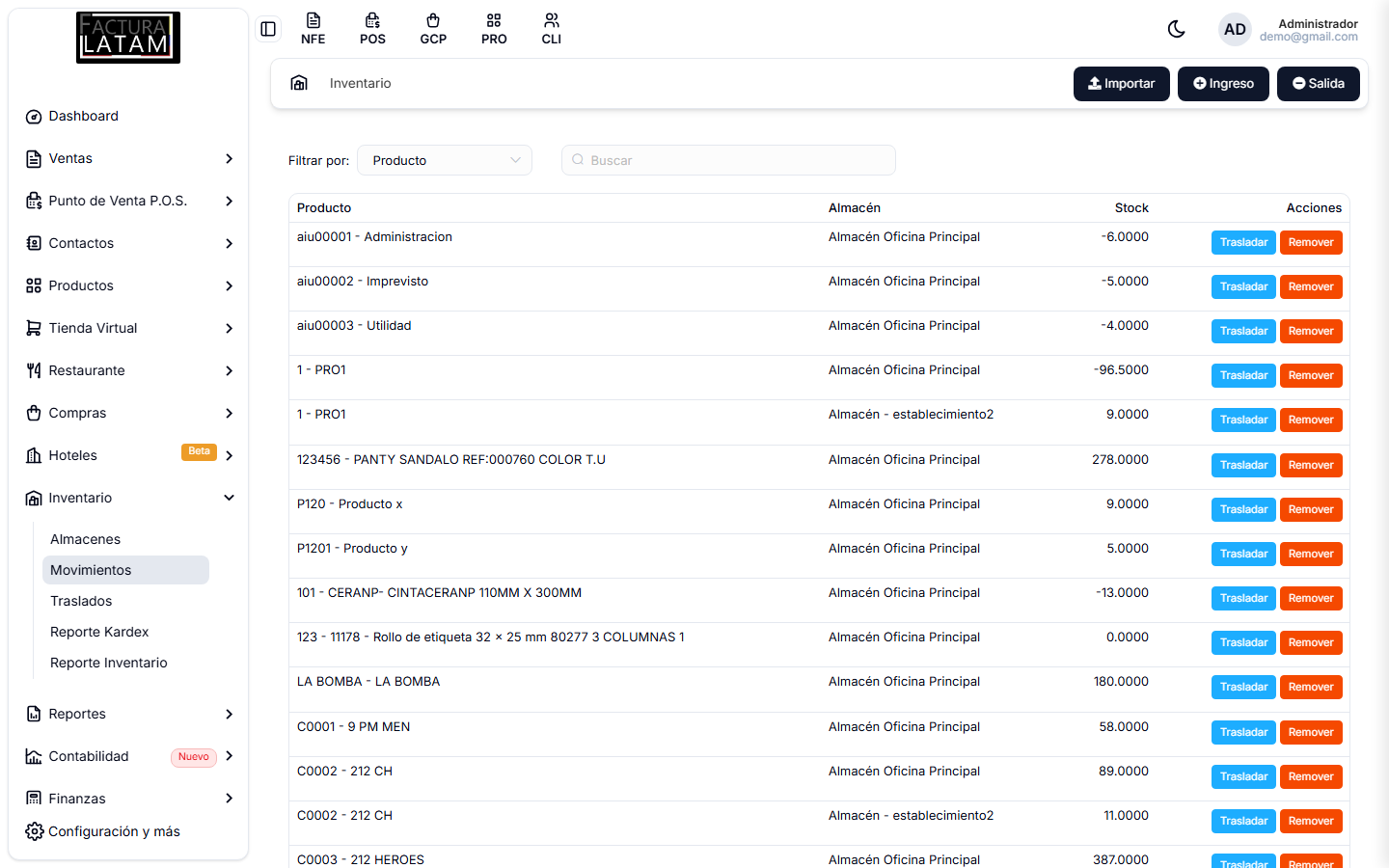Toggle dark mode with the moon icon
This screenshot has height=868, width=1389.
pos(1176,29)
